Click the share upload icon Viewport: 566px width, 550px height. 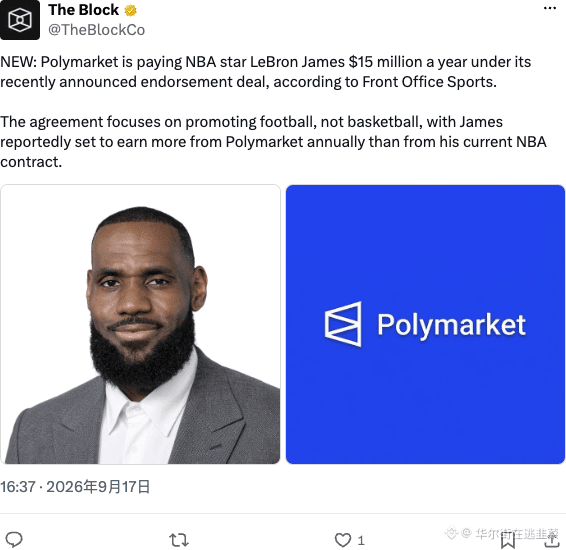(x=552, y=540)
